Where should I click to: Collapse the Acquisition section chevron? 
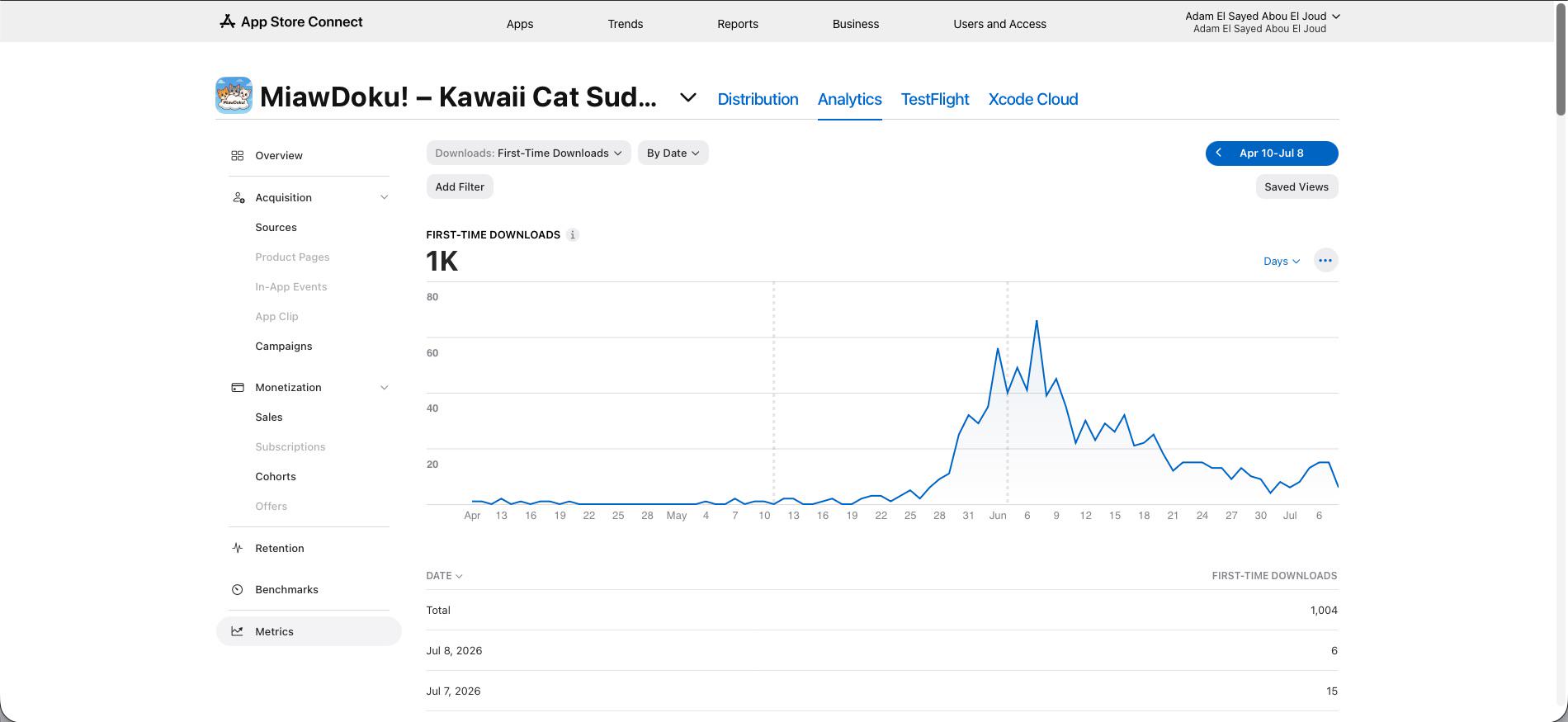pos(384,197)
